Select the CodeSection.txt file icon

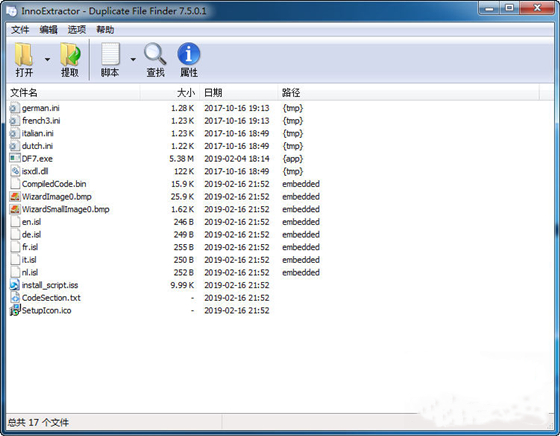coord(14,298)
